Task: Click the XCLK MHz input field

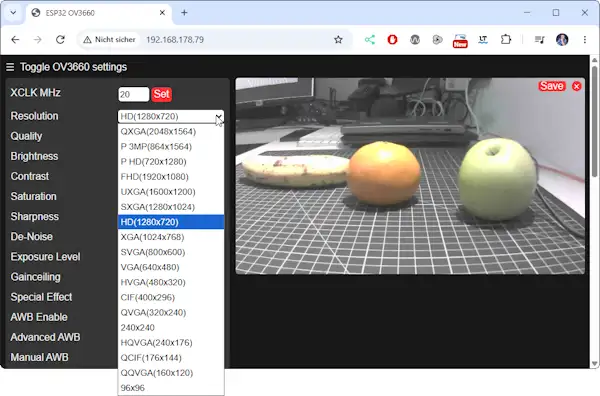Action: [x=133, y=94]
